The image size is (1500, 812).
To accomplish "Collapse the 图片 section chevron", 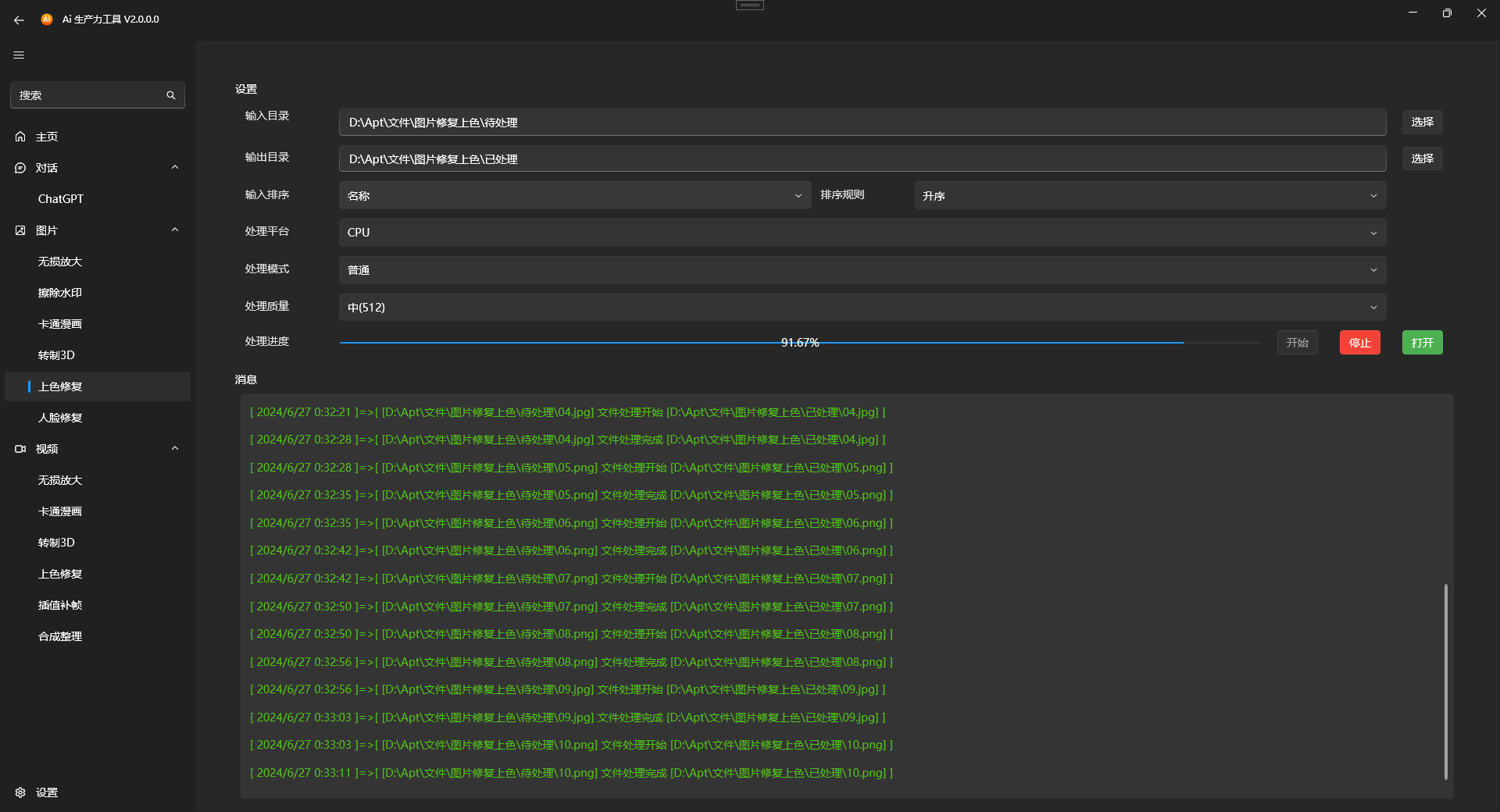I will click(175, 230).
